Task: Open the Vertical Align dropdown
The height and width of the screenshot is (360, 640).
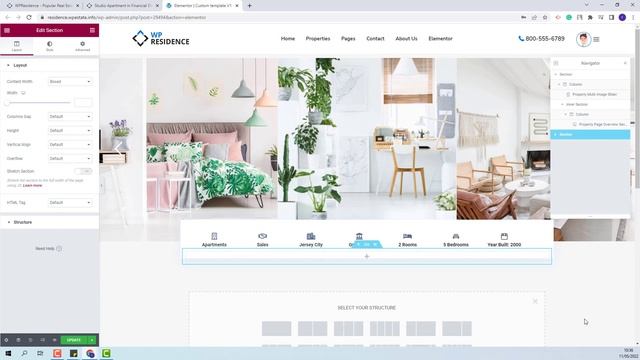Action: pyautogui.click(x=70, y=144)
